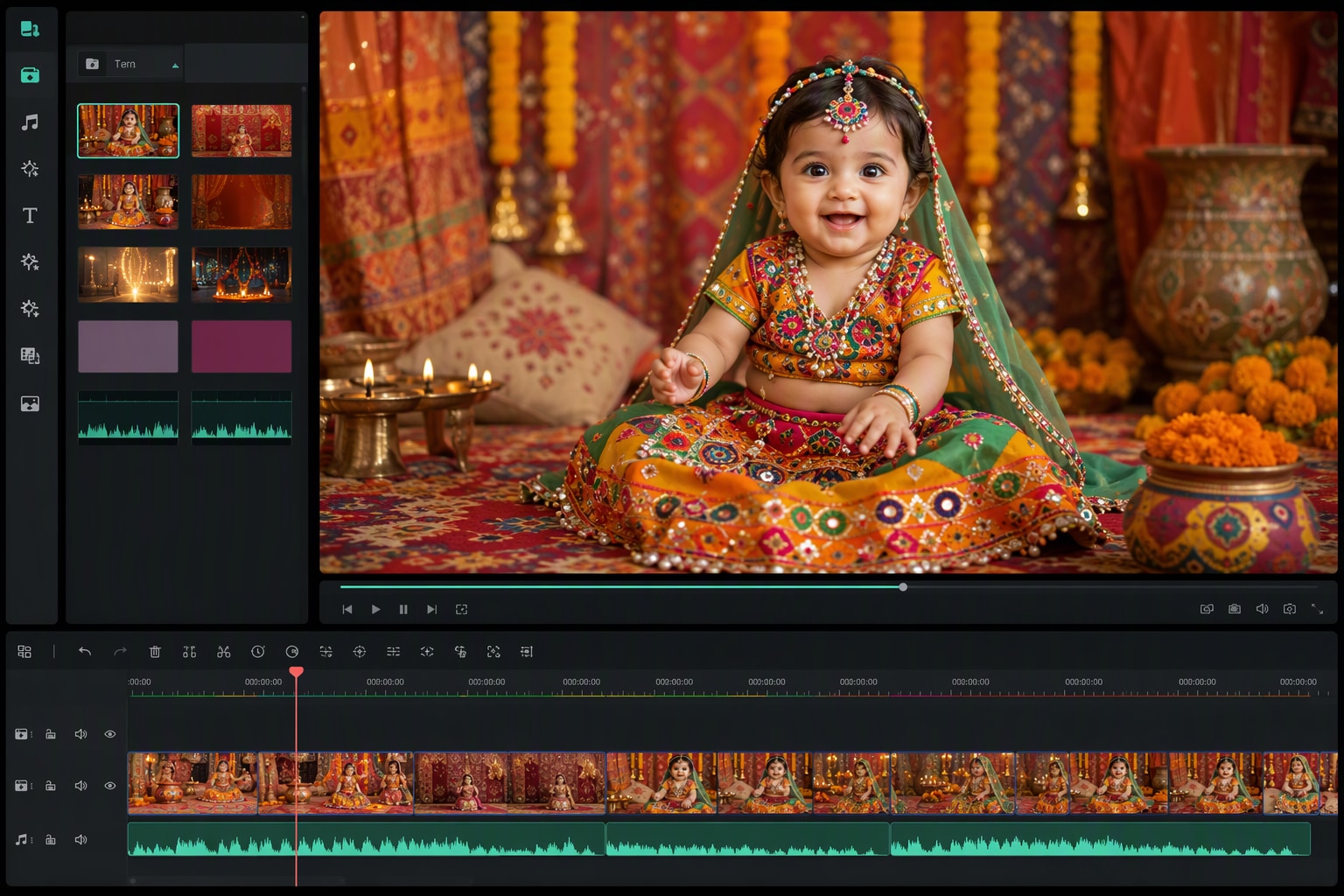1344x896 pixels.
Task: Hide the empty top video track
Action: (x=110, y=734)
